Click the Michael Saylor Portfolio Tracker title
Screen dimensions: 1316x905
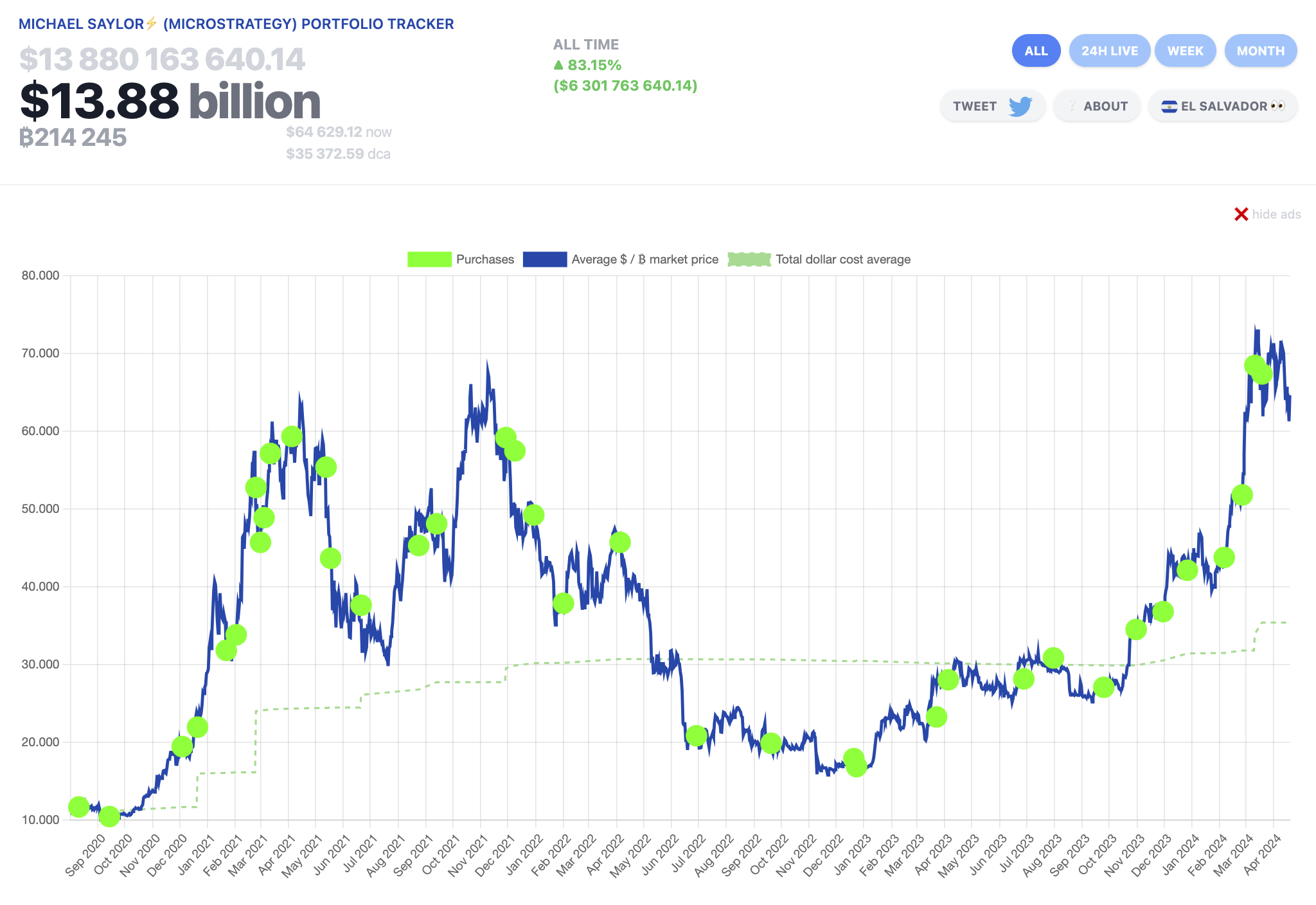(236, 24)
